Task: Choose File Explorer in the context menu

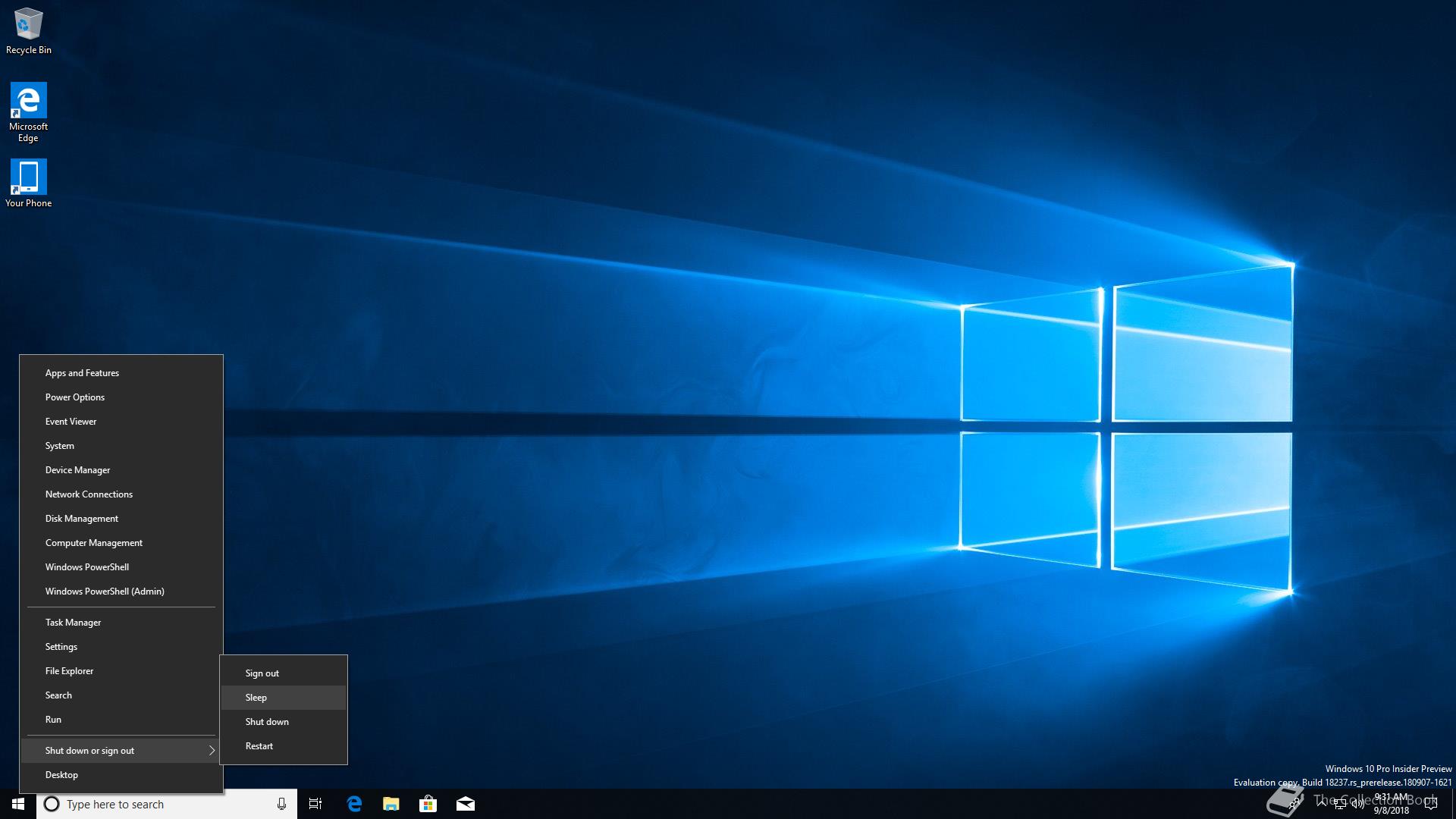Action: click(x=121, y=671)
